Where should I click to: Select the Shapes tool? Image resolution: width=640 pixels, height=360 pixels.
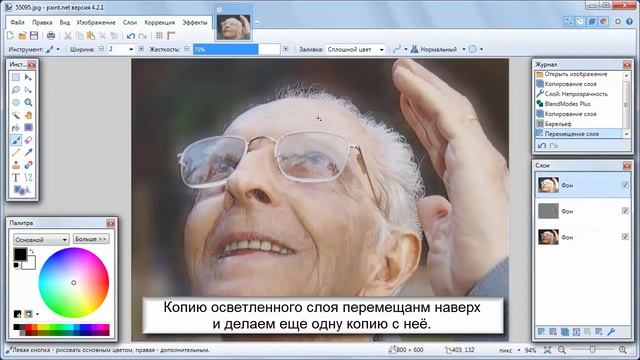coord(22,190)
